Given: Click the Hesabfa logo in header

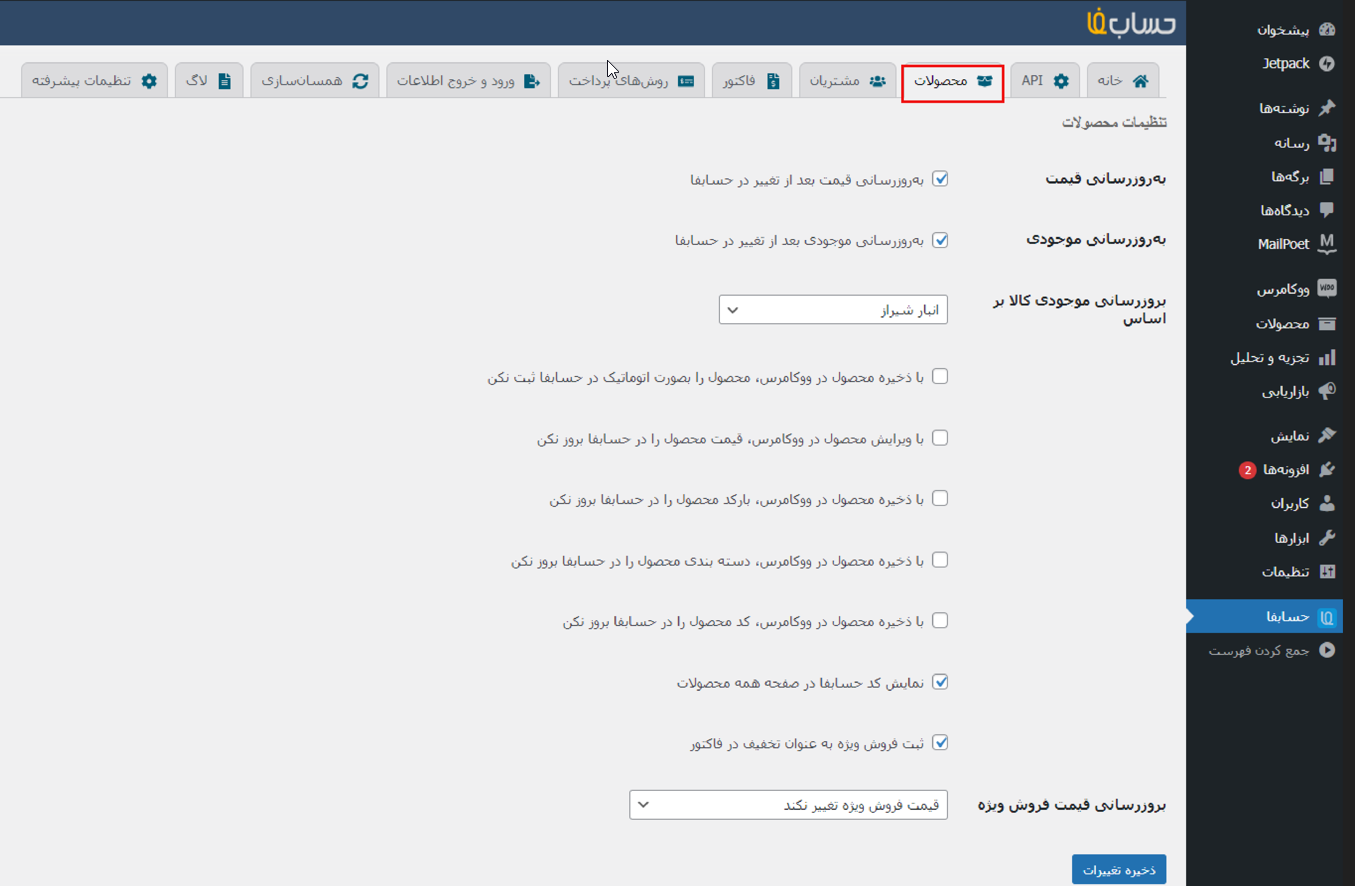Looking at the screenshot, I should (x=1131, y=23).
